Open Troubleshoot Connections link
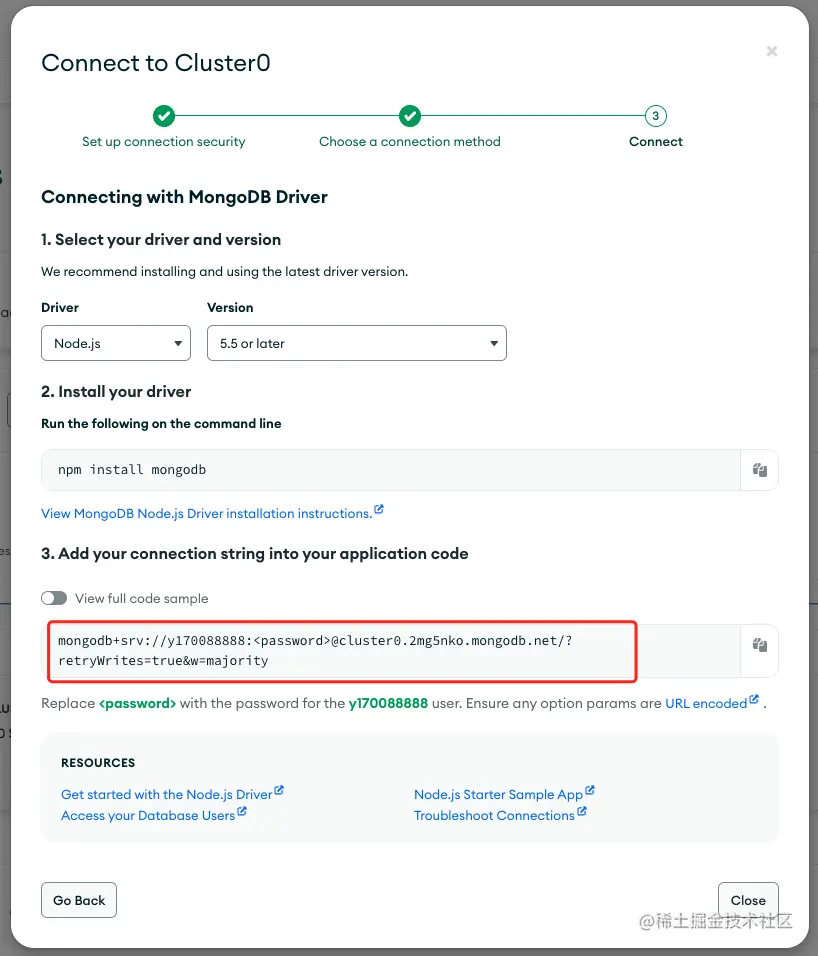The height and width of the screenshot is (956, 818). point(494,816)
